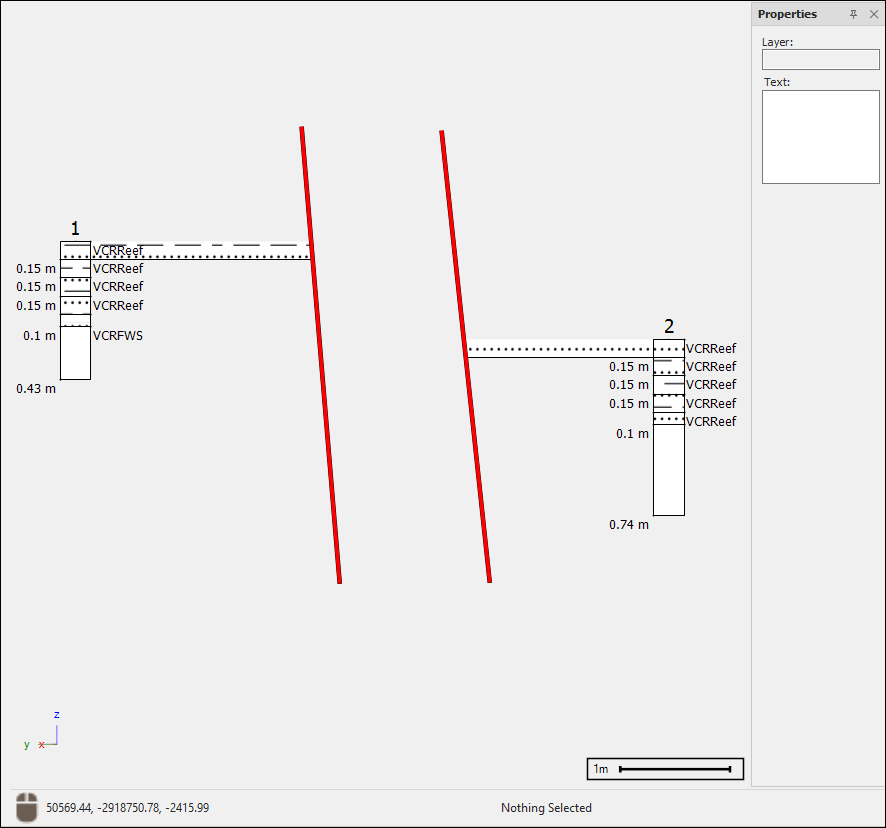Click the mouse icon in status bar
This screenshot has height=828, width=886.
tap(27, 807)
